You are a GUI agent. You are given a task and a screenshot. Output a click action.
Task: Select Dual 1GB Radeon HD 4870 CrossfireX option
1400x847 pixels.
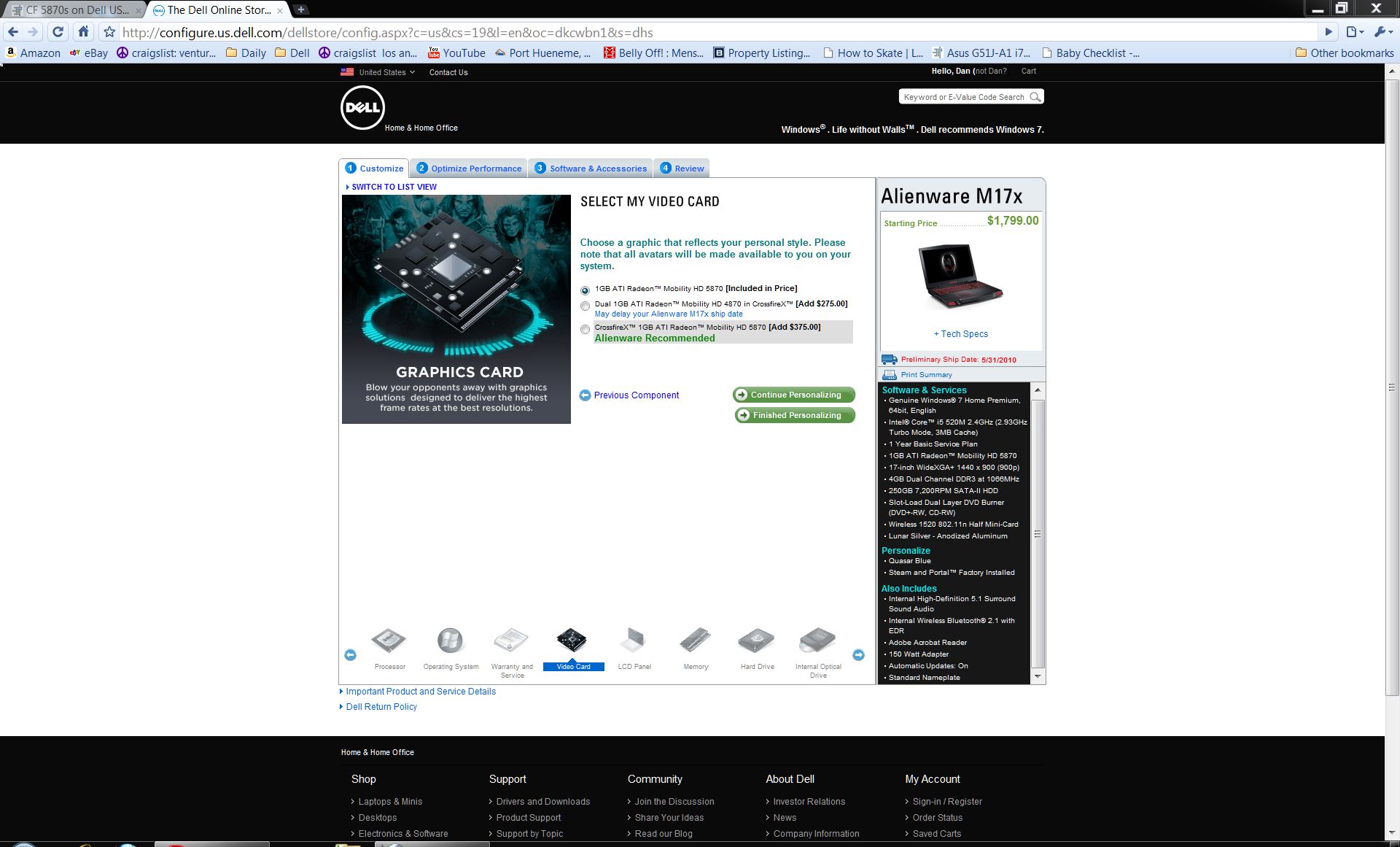(x=585, y=306)
